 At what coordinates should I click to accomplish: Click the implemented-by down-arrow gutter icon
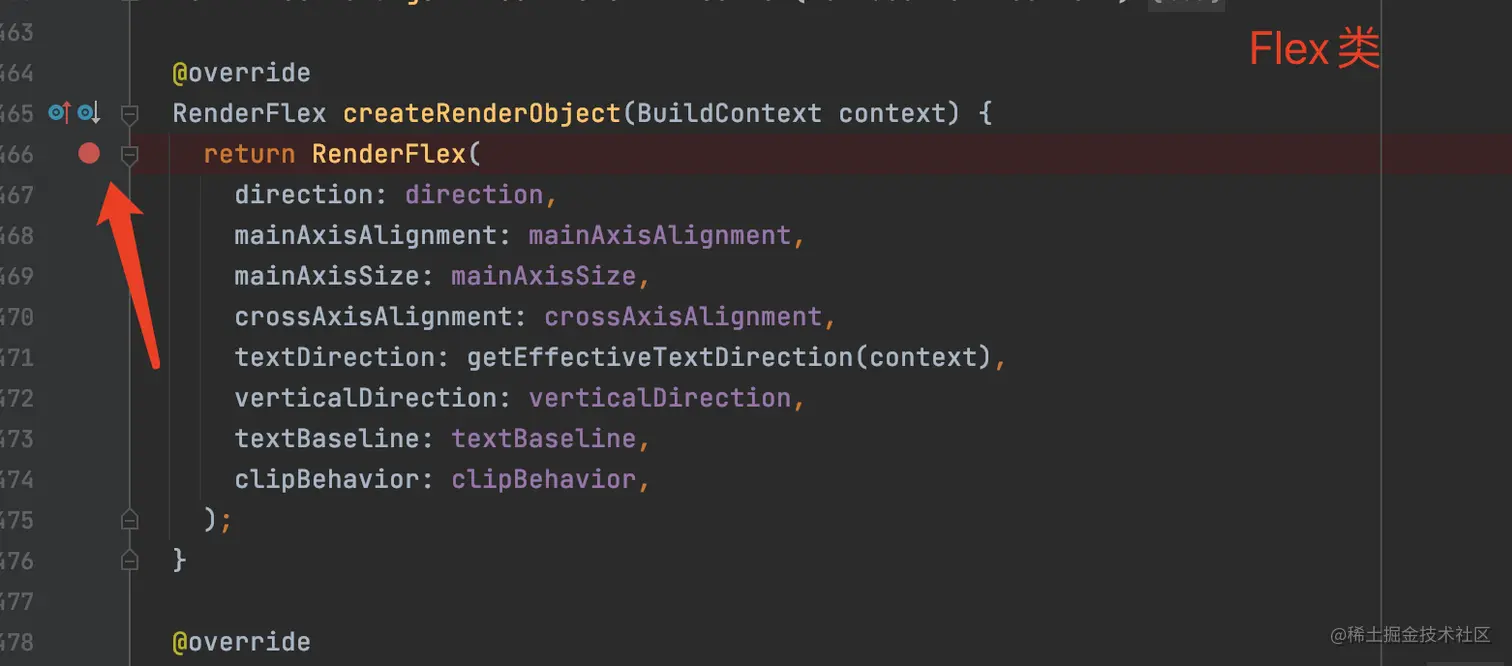tap(89, 113)
